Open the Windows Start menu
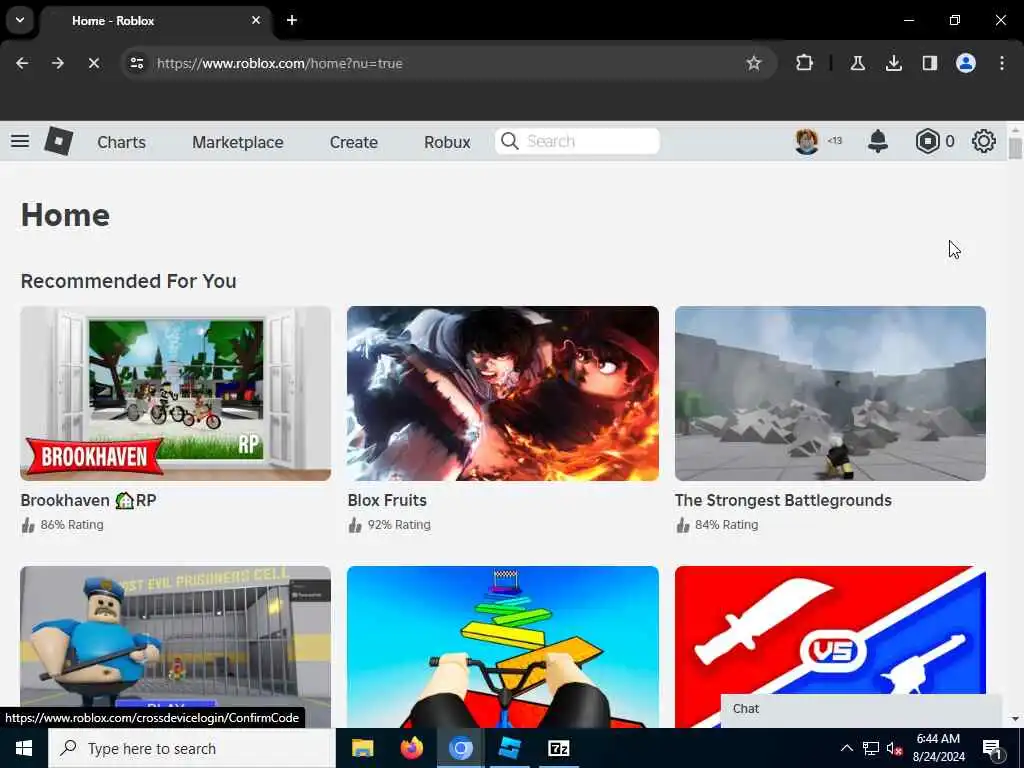1024x768 pixels. (x=24, y=748)
